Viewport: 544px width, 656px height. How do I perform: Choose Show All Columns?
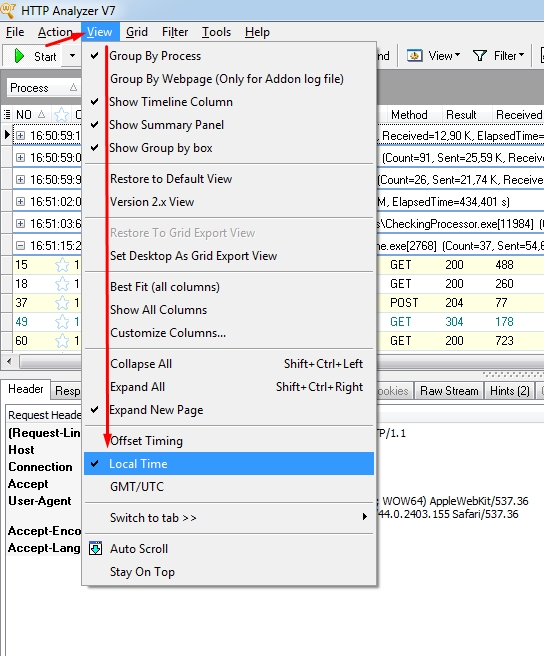click(x=229, y=310)
